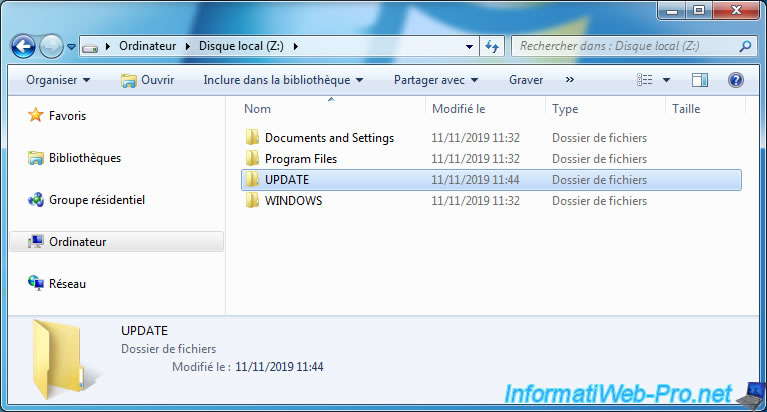Click the Program Files folder icon
This screenshot has height=412, width=767.
(252, 159)
